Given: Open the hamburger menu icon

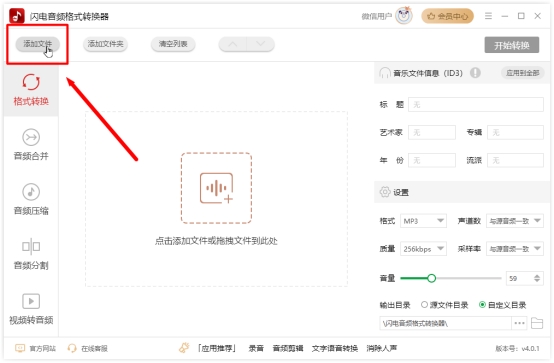Looking at the screenshot, I should pos(488,16).
